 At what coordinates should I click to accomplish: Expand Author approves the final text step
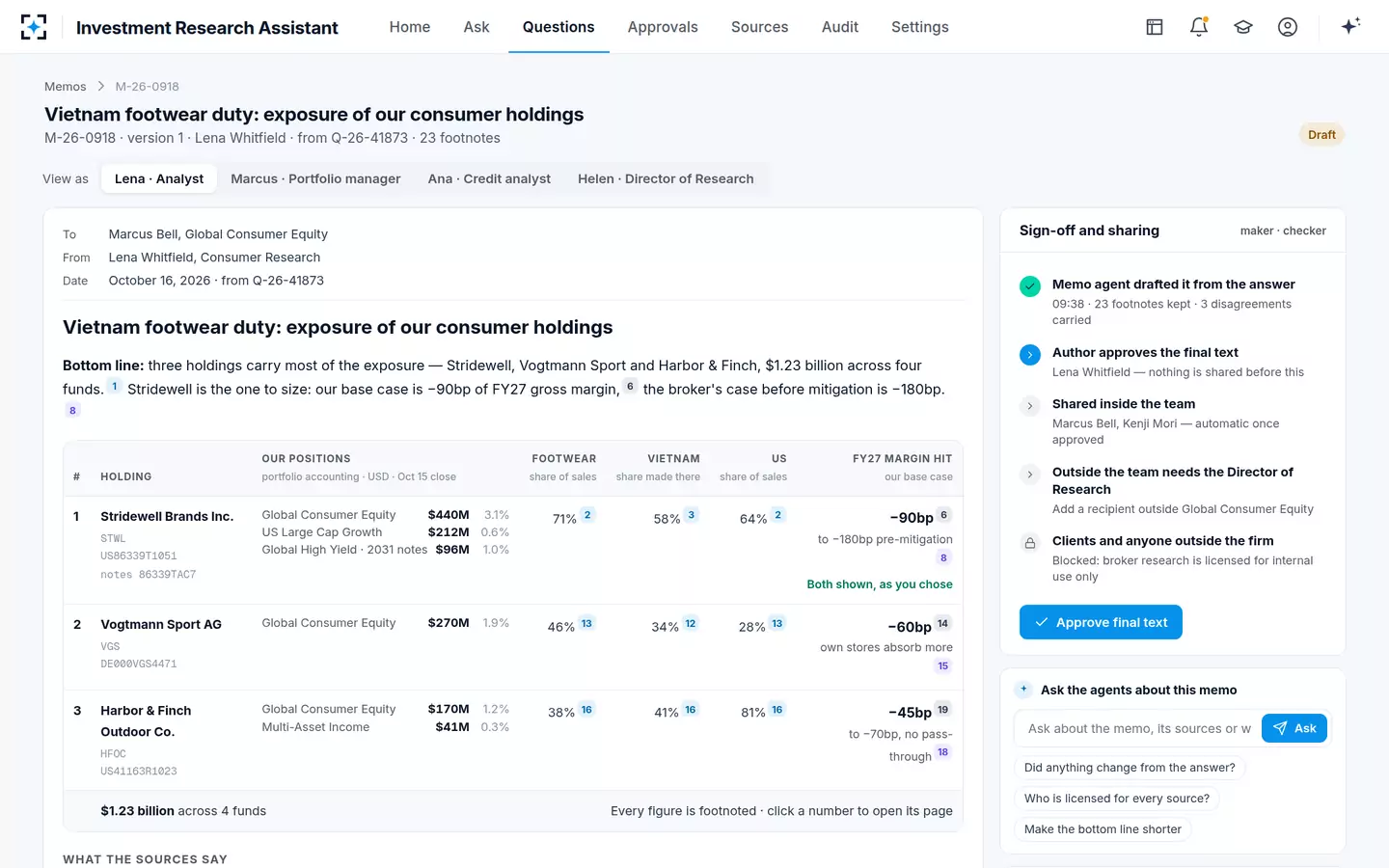(x=1030, y=355)
